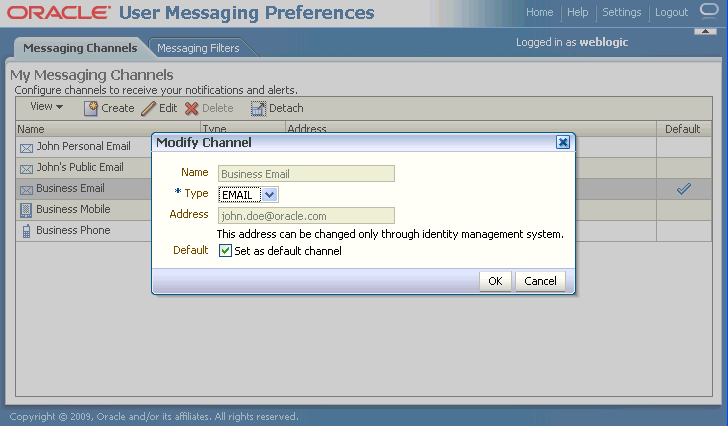Click envelope icon for John's Public Email

(x=26, y=169)
